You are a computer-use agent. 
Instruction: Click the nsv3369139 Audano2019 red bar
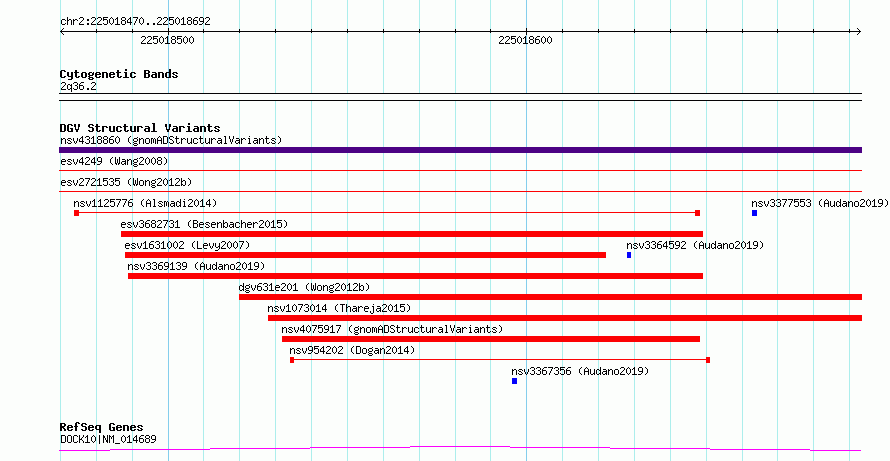(x=415, y=276)
